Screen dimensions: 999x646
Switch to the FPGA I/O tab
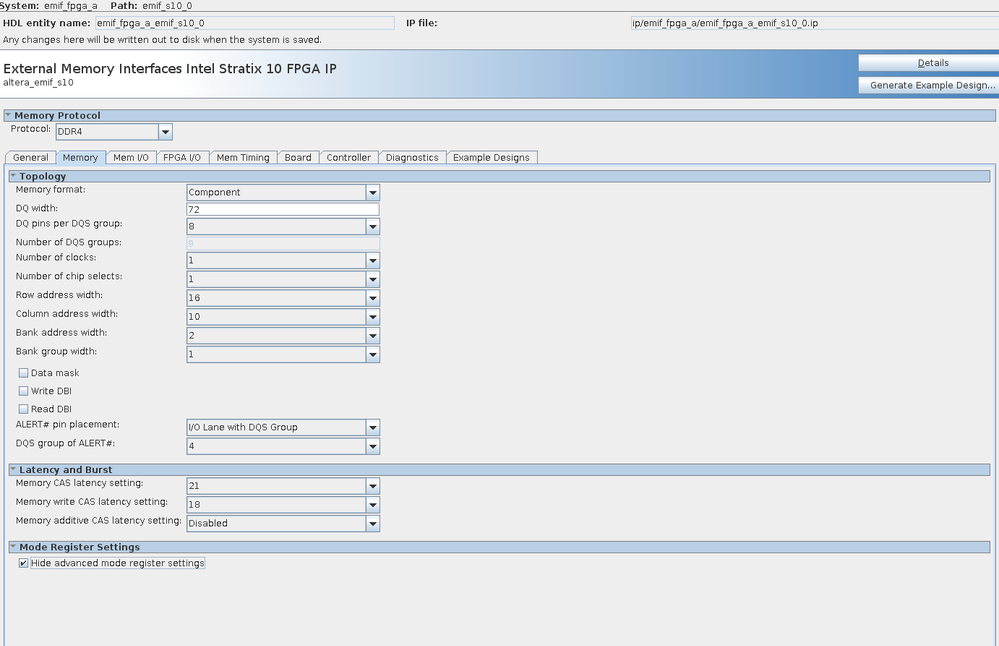point(182,157)
